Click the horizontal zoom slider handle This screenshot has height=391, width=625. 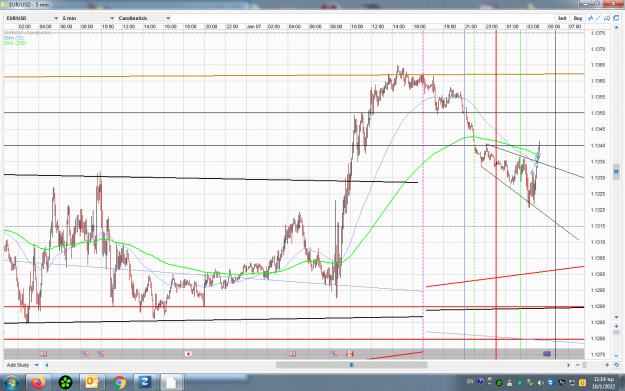584,365
